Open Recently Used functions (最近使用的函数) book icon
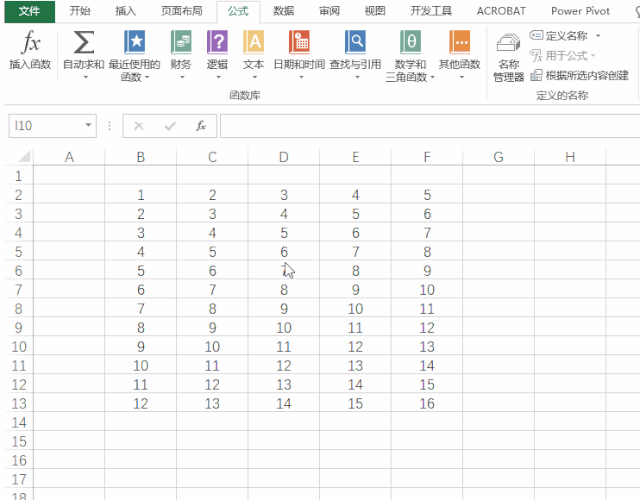 point(134,42)
